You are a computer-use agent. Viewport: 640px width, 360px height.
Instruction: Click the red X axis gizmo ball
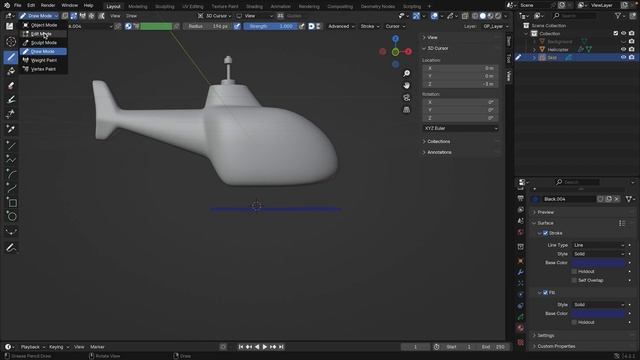[408, 51]
